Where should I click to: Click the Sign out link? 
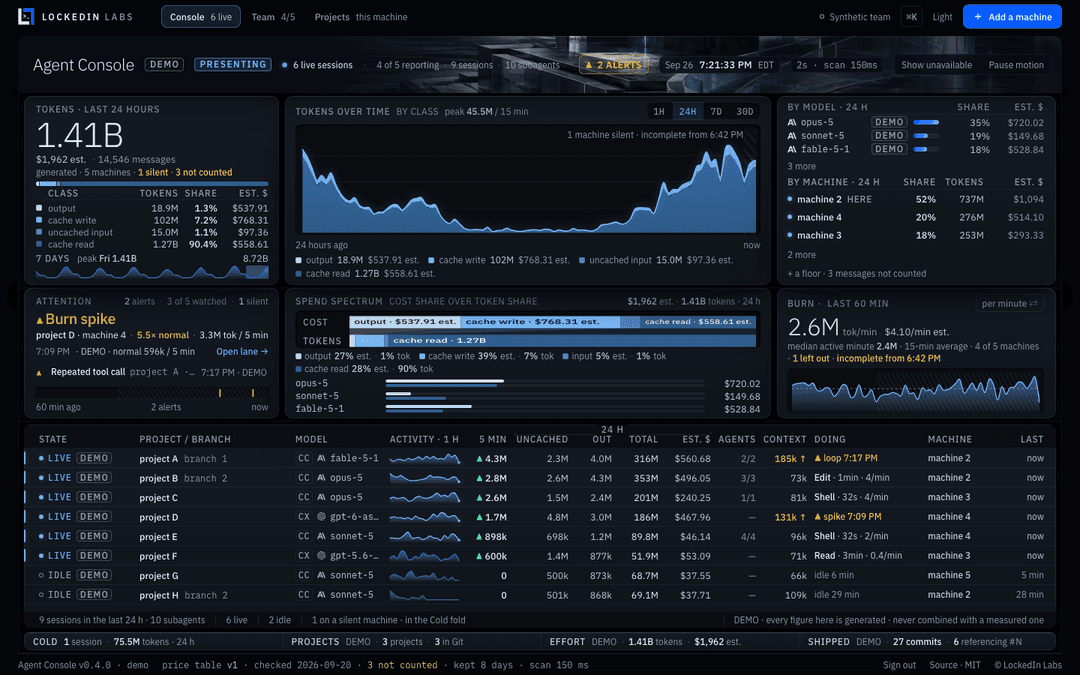point(900,665)
